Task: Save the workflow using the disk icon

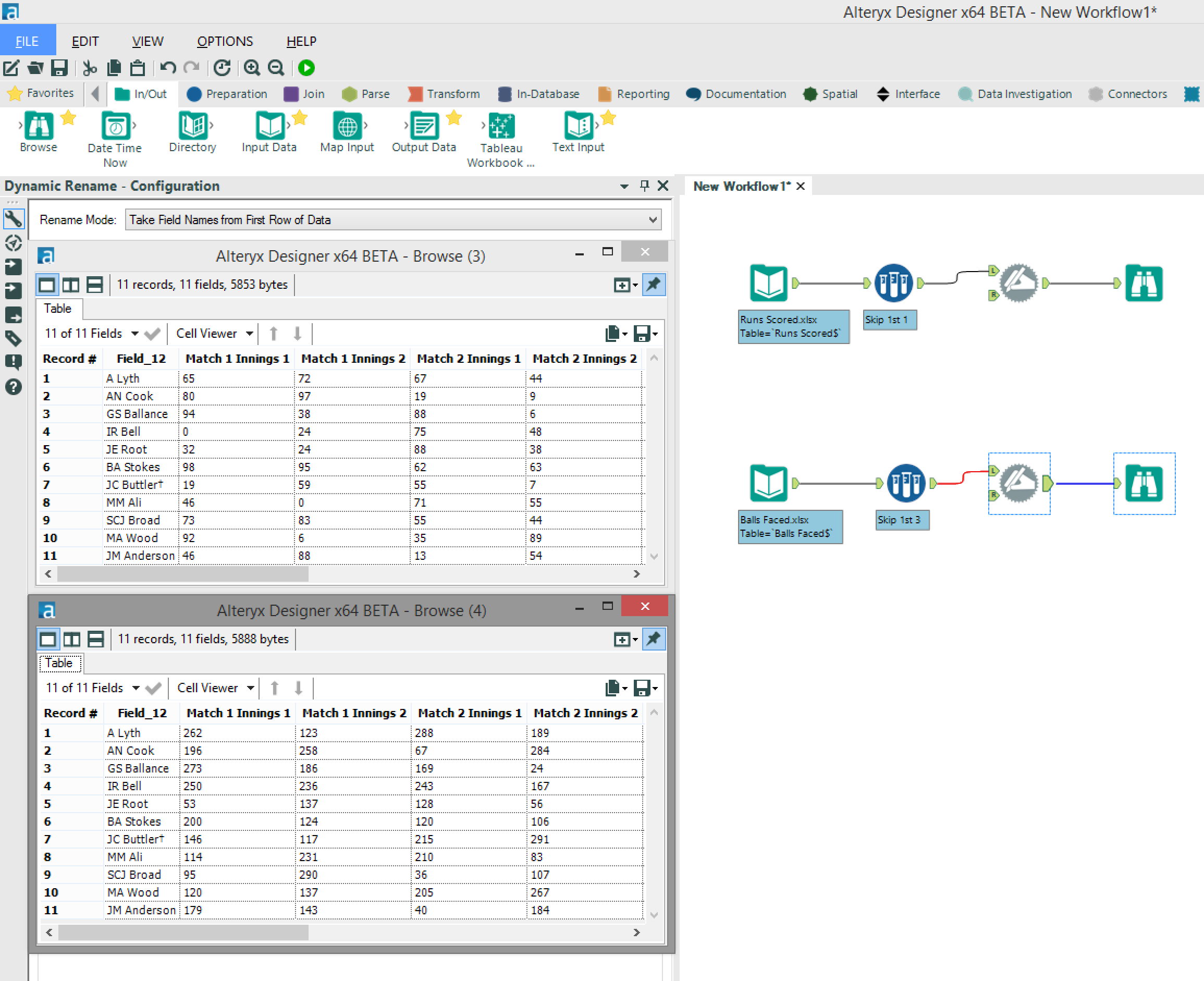Action: tap(59, 68)
